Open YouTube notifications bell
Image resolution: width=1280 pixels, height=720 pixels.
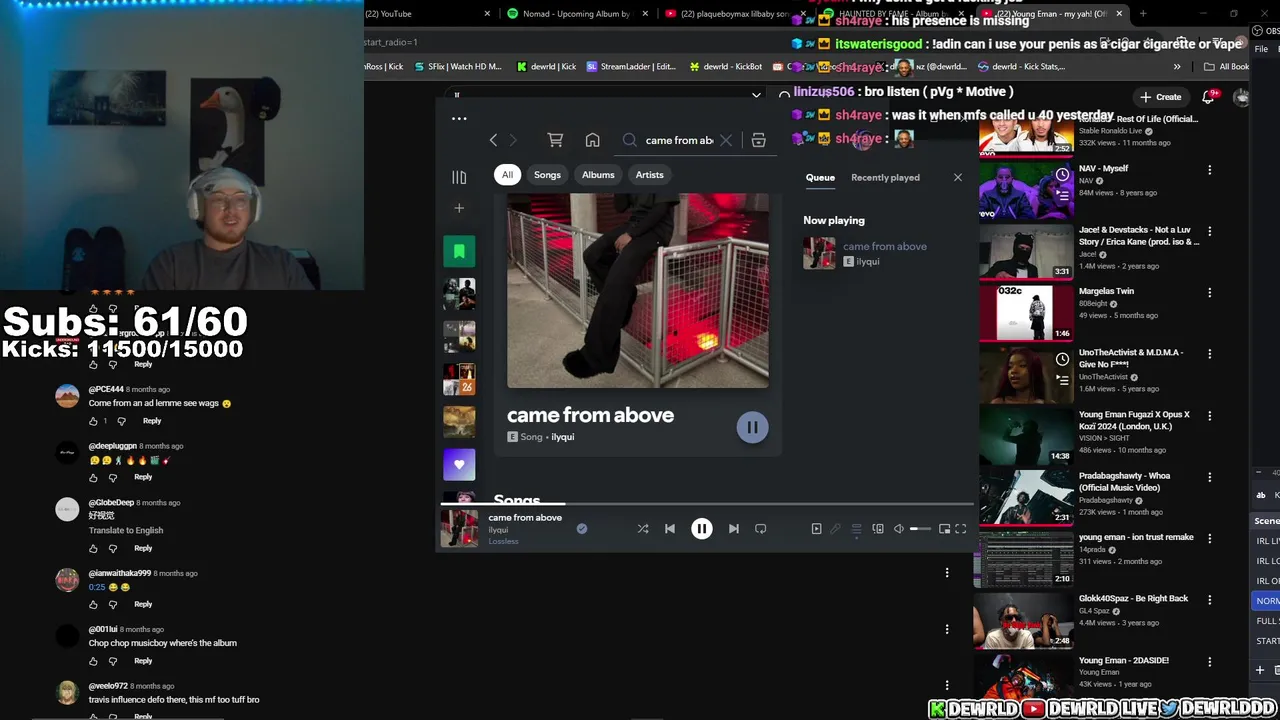(1208, 97)
